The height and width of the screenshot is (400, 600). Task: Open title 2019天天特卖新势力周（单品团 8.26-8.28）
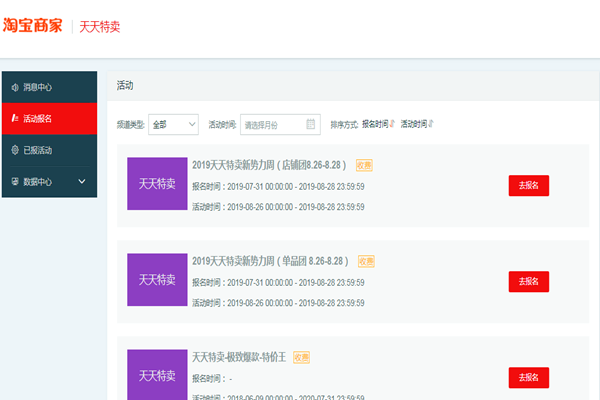coord(270,261)
